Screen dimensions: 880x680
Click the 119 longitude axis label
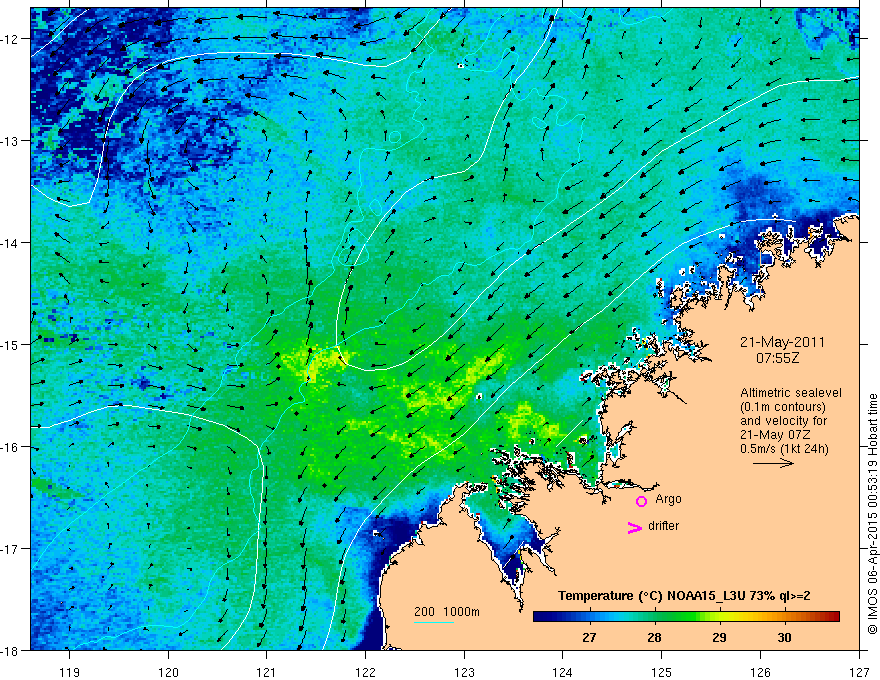70,673
